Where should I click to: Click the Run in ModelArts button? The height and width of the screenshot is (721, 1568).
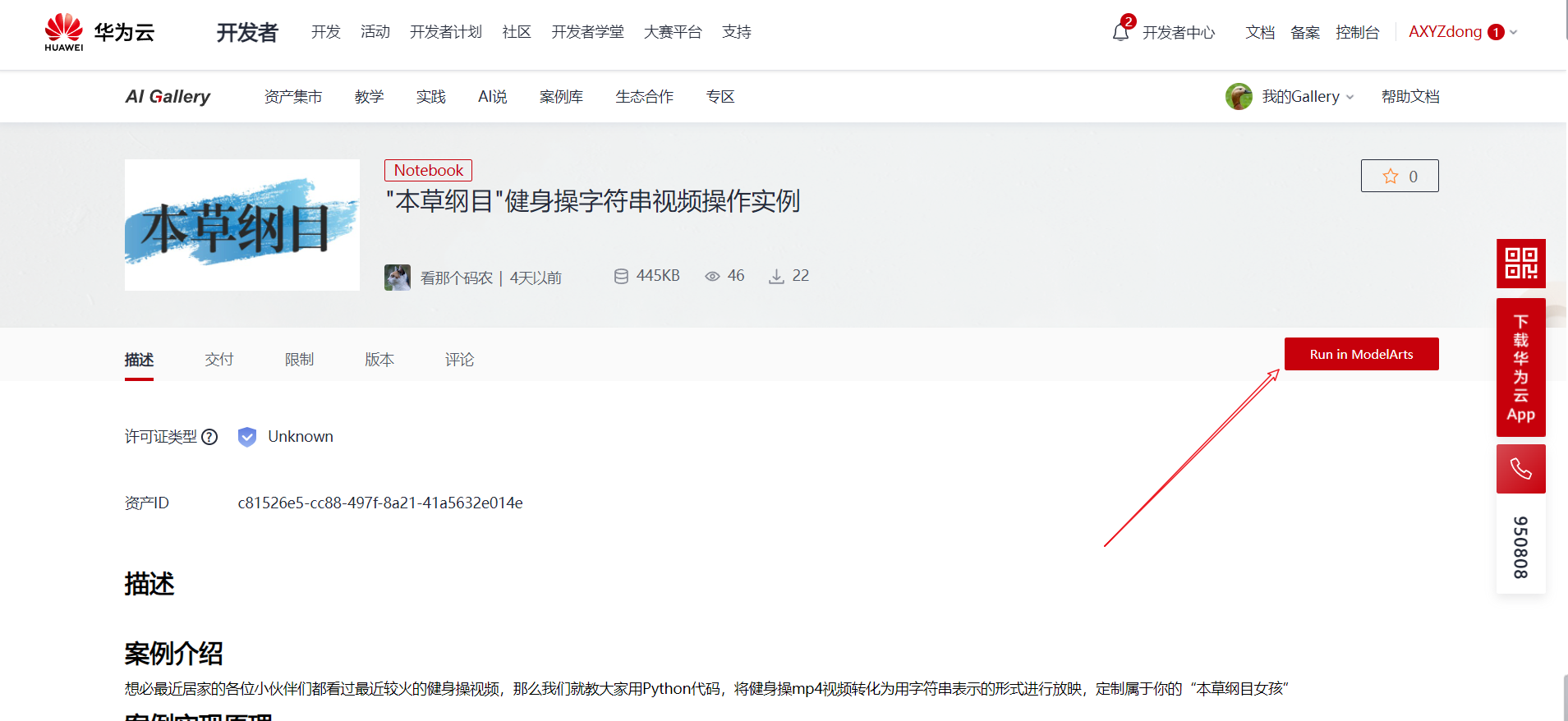[1362, 354]
